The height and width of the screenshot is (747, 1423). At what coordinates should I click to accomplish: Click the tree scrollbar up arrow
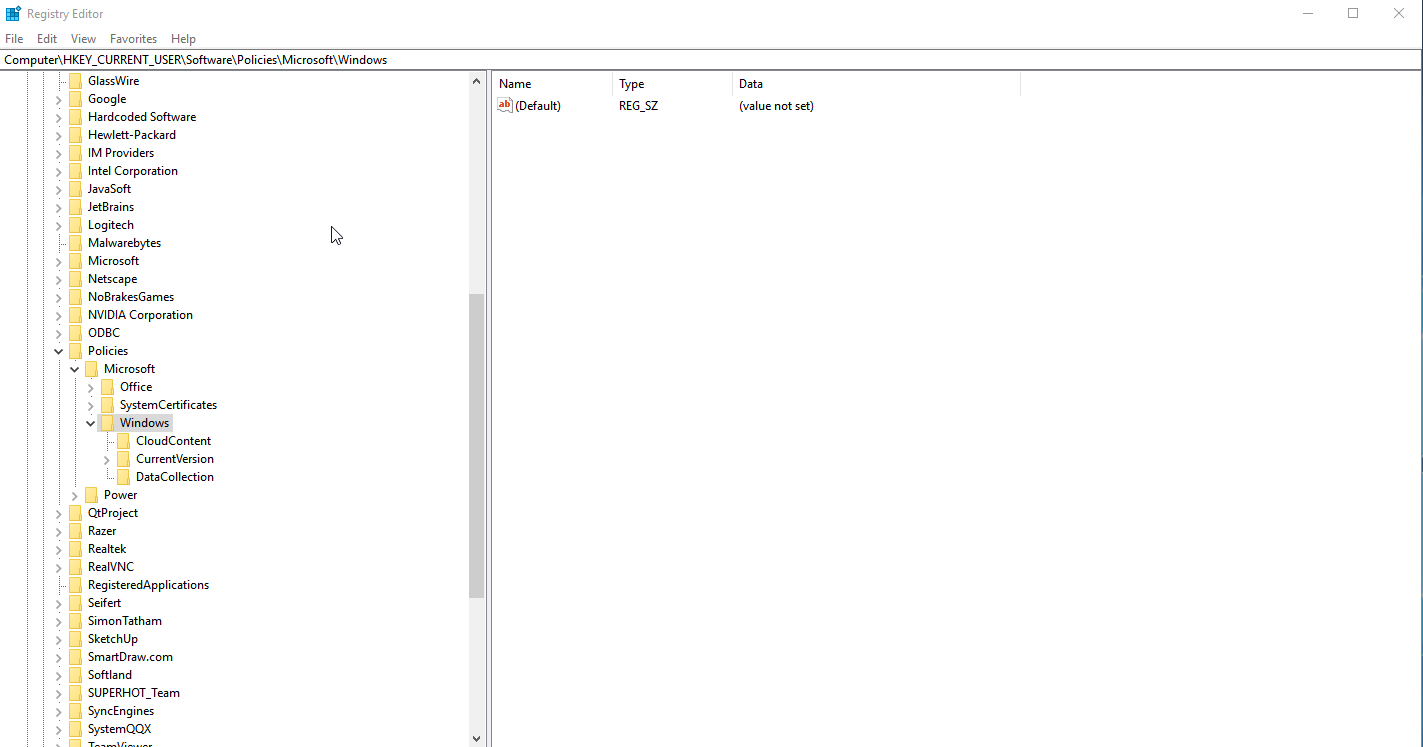point(476,81)
